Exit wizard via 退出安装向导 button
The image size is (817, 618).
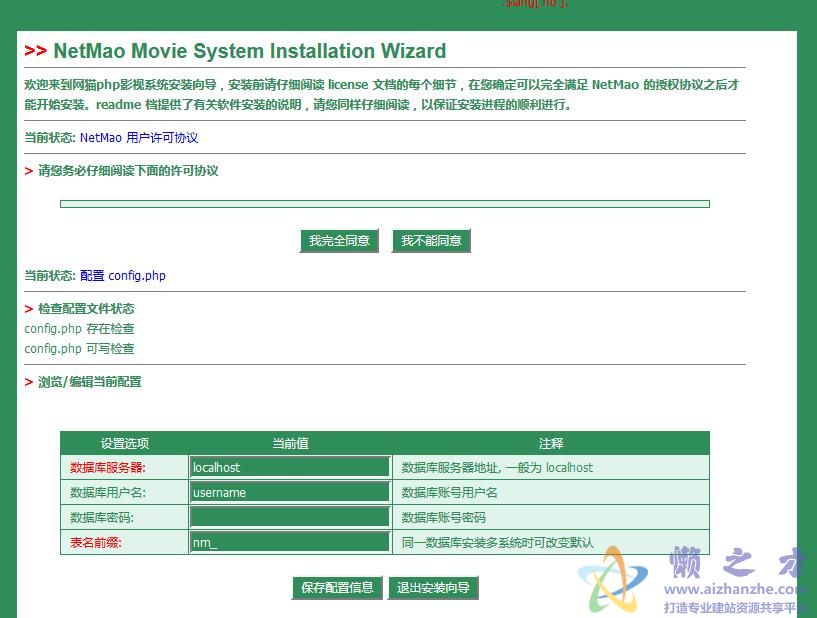(433, 588)
